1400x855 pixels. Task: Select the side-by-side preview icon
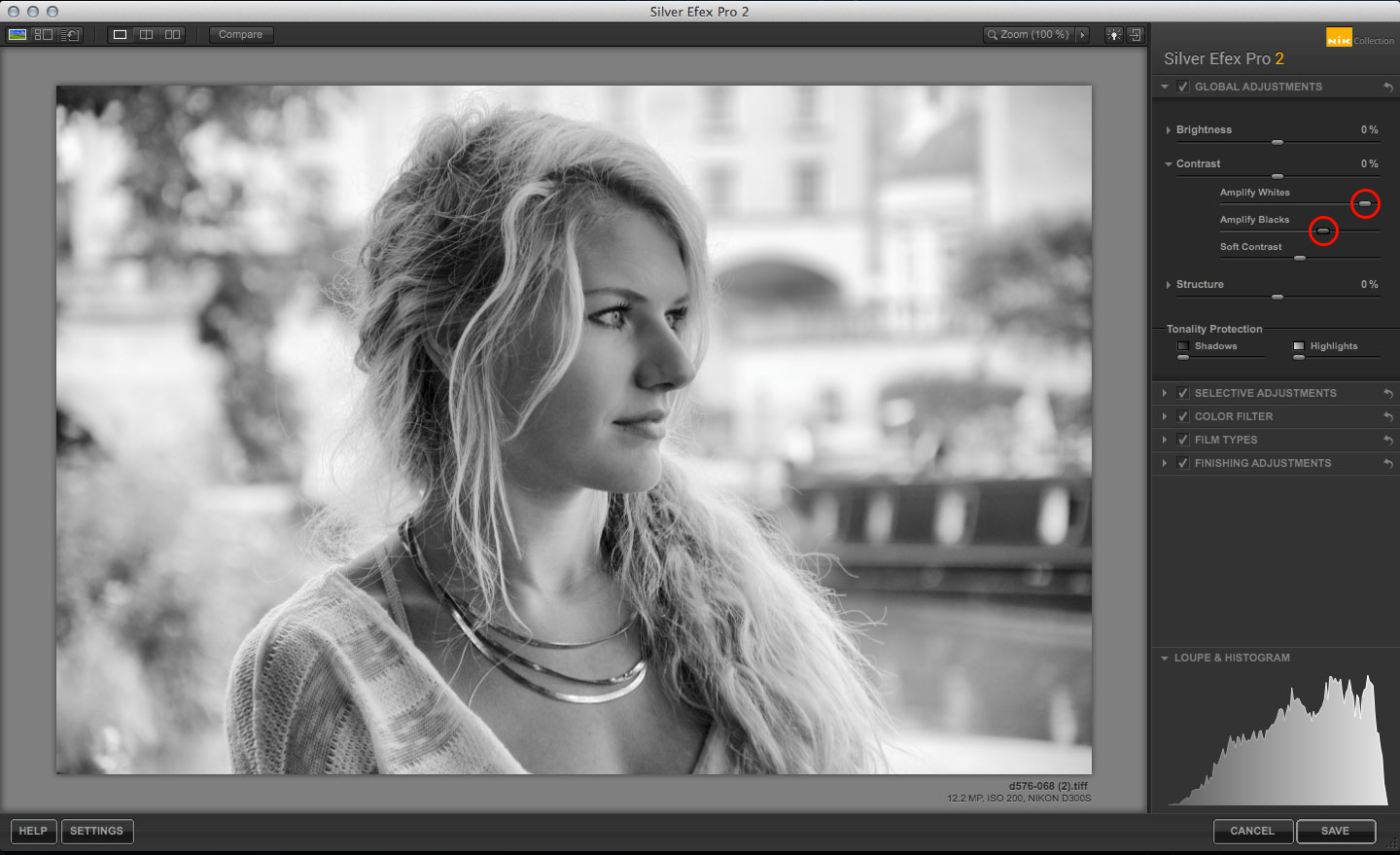tap(172, 34)
